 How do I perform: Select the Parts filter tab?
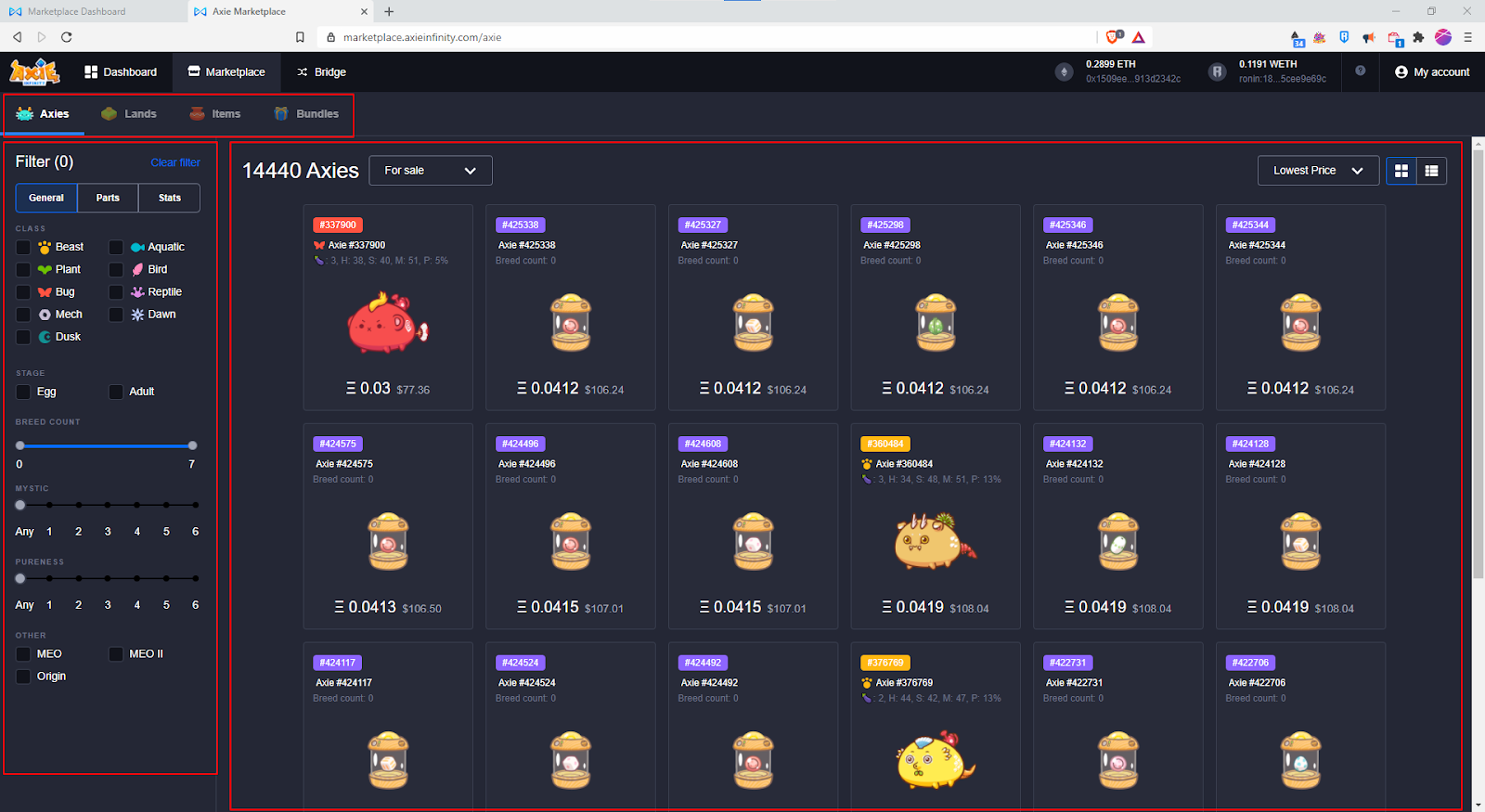[108, 198]
